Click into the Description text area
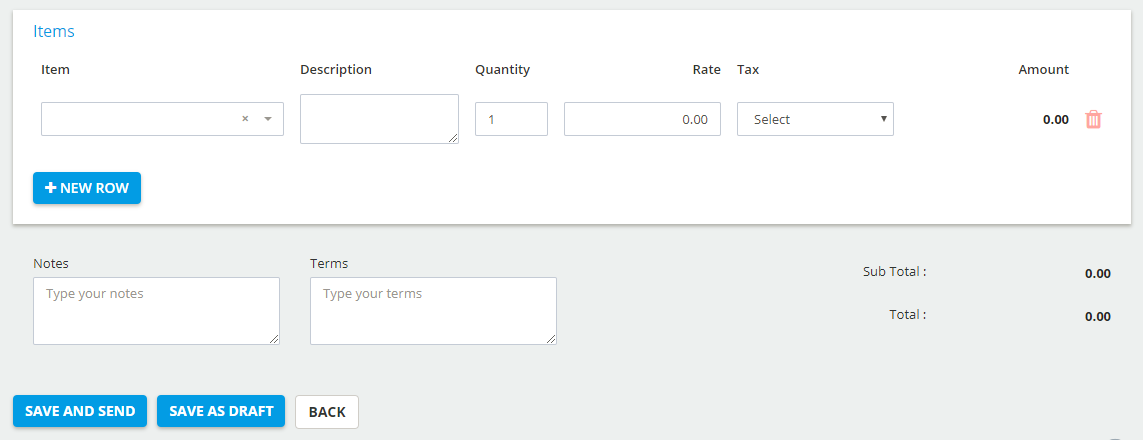 [379, 119]
